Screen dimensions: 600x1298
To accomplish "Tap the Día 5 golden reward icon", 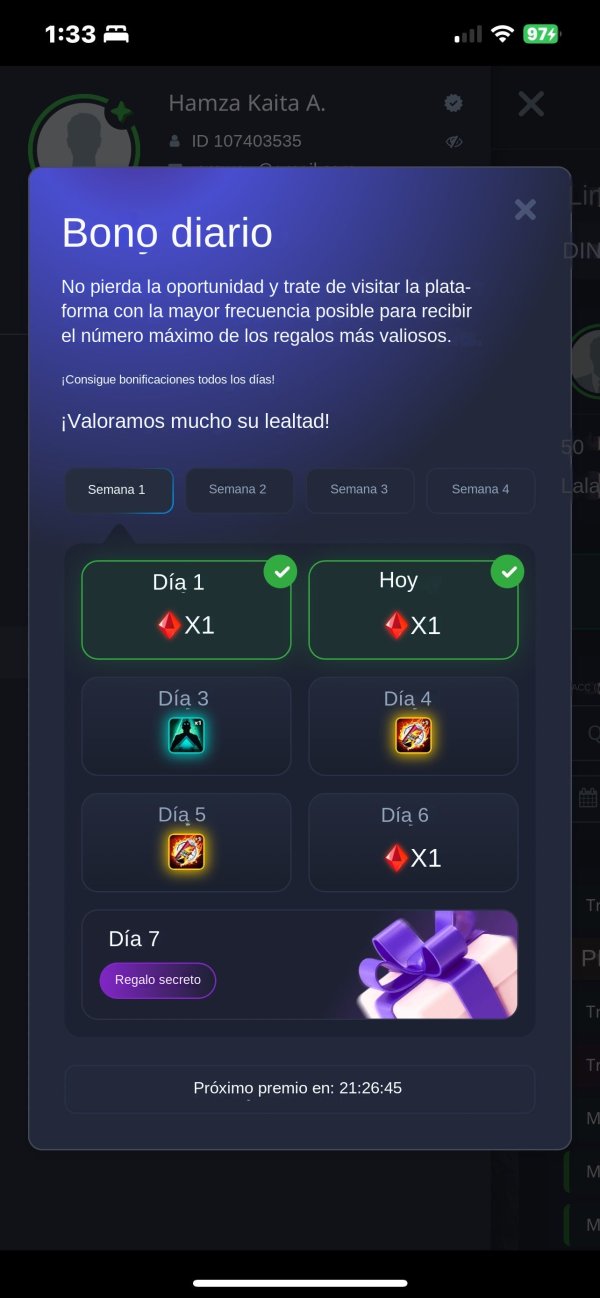I will tap(186, 852).
